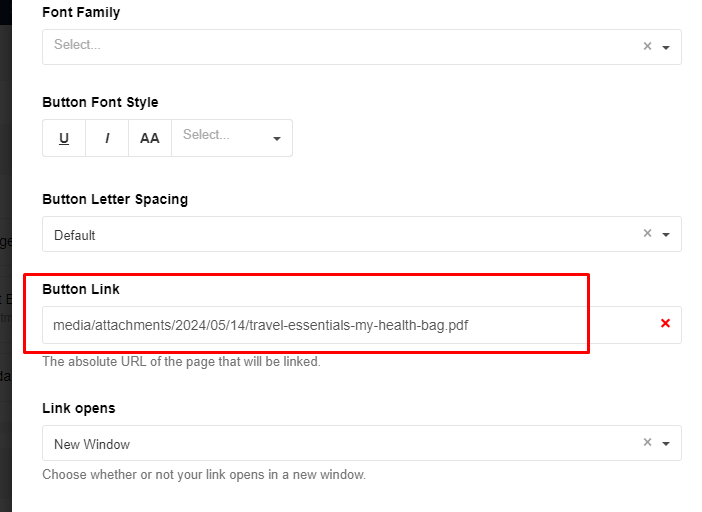Viewport: 702px width, 512px height.
Task: Open the New Window select box
Action: coord(362,443)
